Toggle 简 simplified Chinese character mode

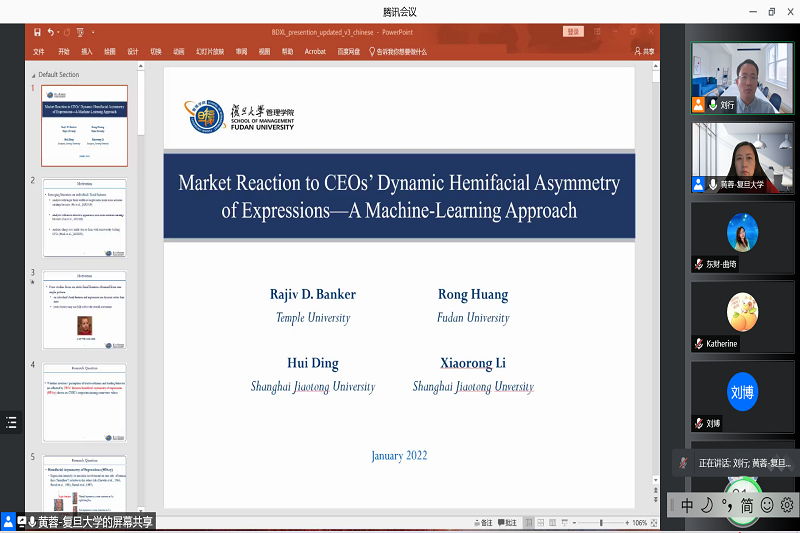[746, 505]
